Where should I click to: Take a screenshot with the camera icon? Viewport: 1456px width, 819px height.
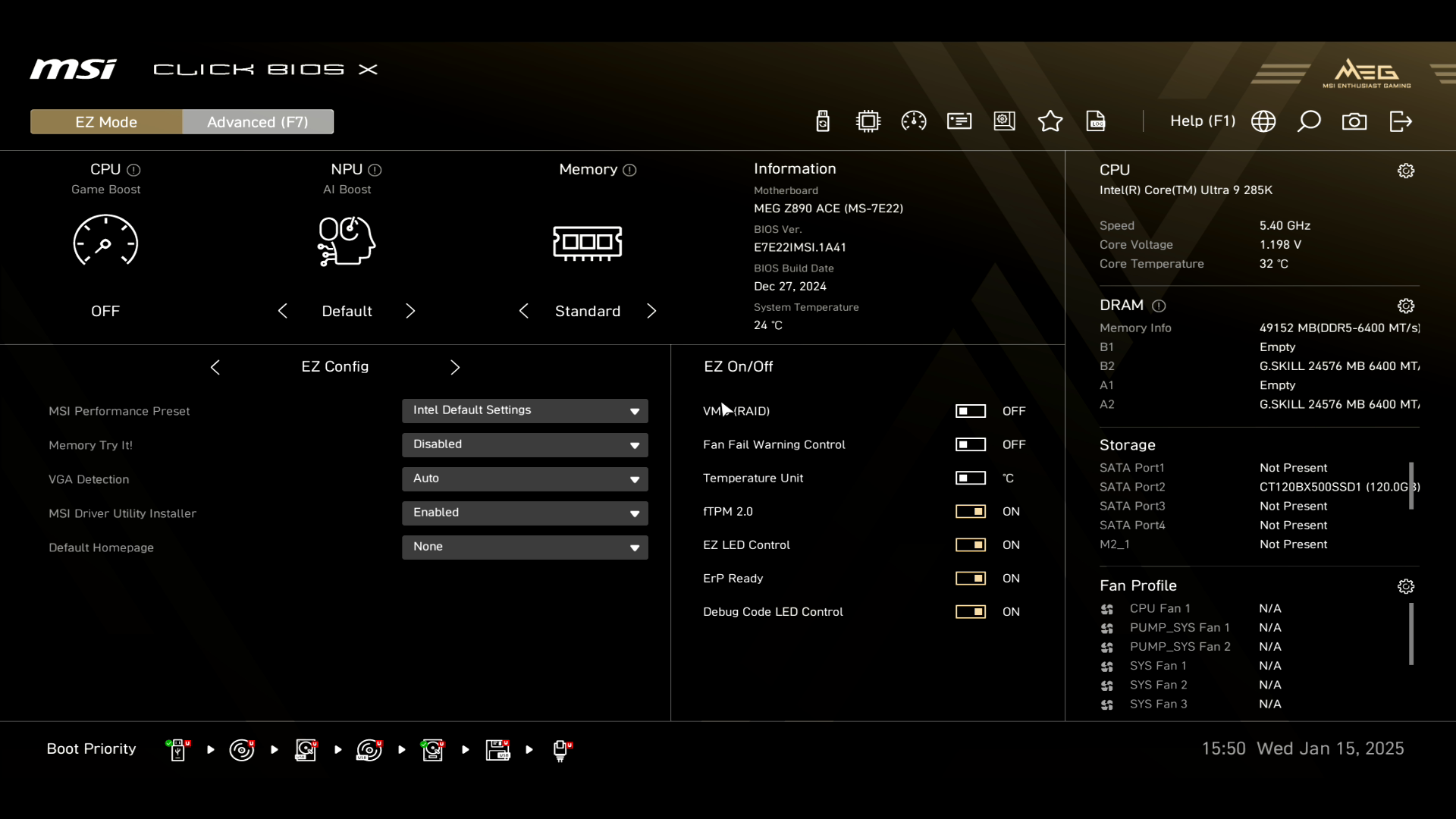[x=1354, y=121]
